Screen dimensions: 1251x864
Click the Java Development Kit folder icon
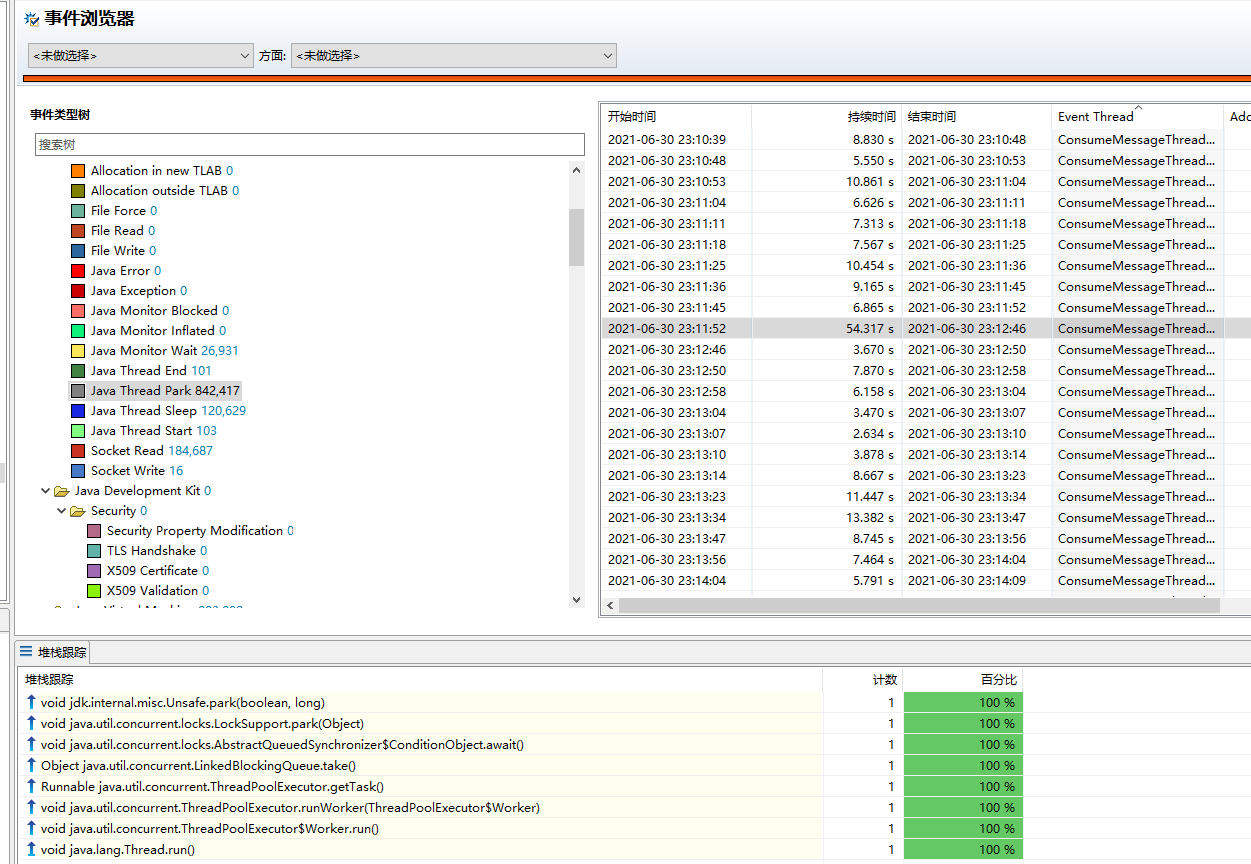point(61,491)
